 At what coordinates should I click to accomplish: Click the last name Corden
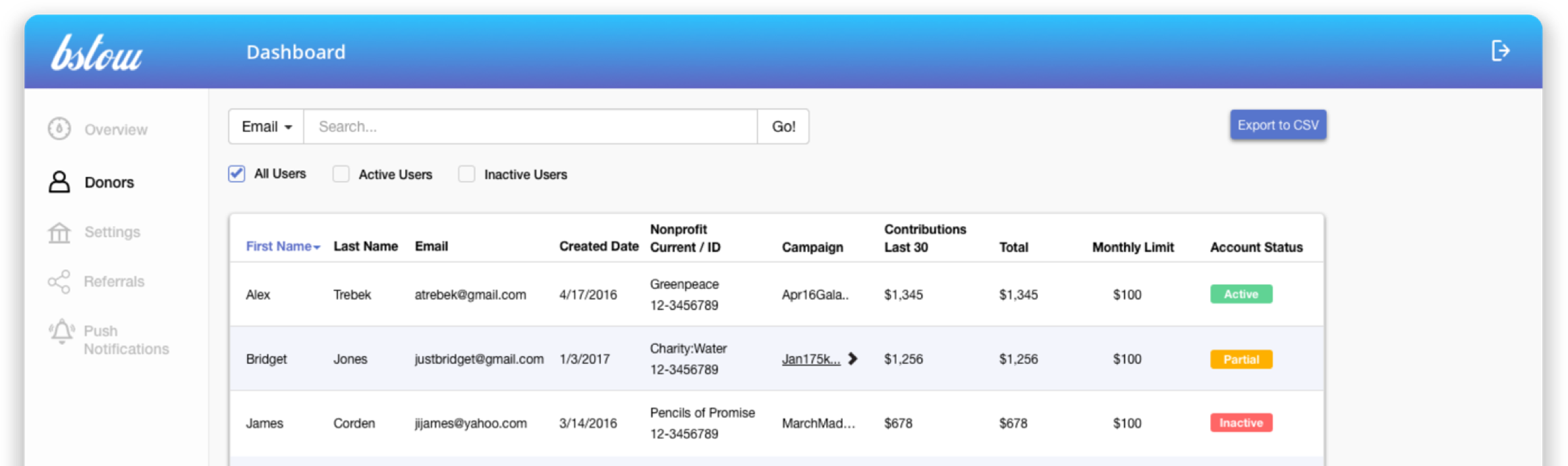click(354, 423)
